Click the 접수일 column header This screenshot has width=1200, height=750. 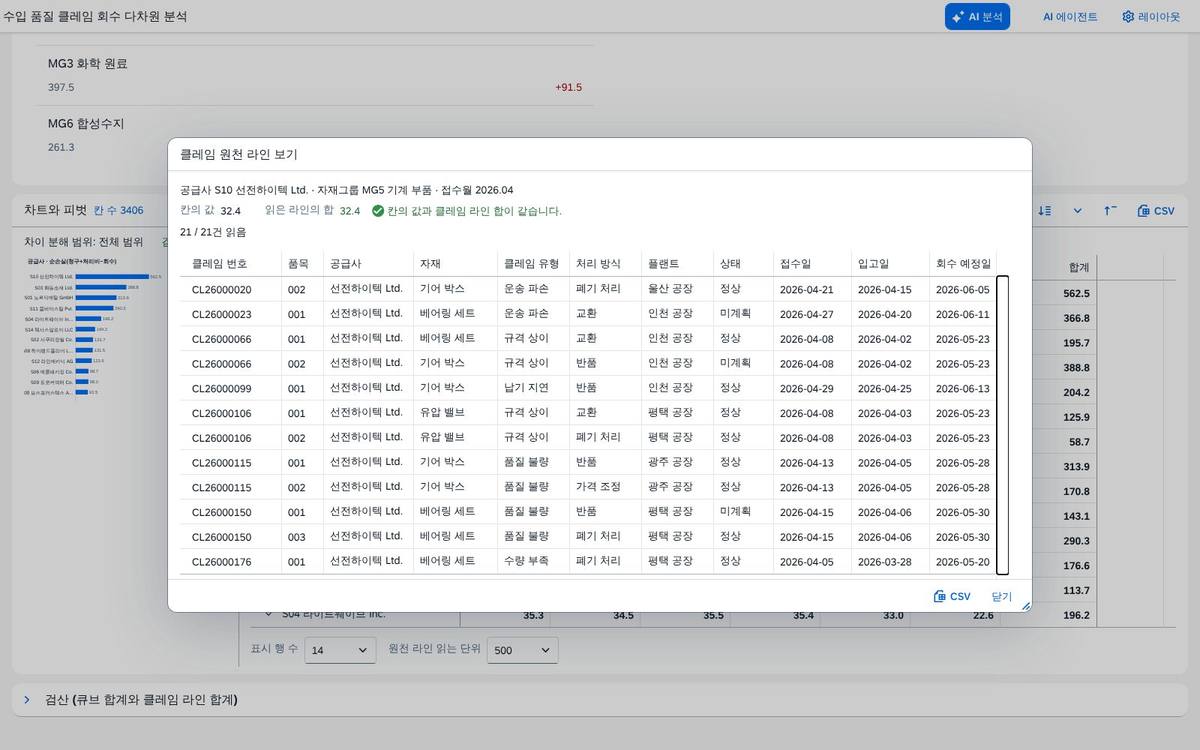(x=812, y=264)
